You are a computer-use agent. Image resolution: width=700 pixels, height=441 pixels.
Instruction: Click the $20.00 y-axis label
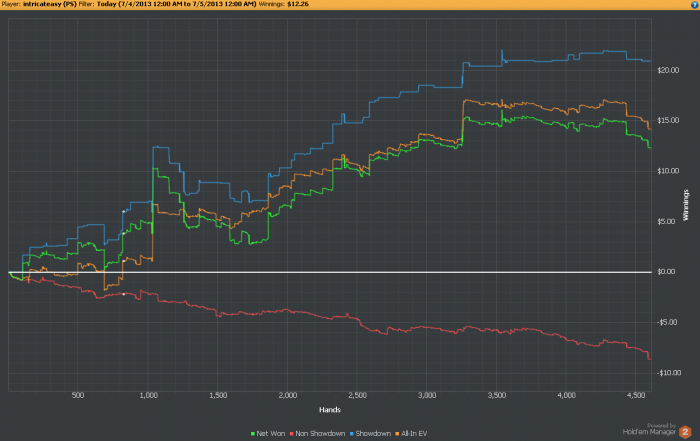pos(668,70)
